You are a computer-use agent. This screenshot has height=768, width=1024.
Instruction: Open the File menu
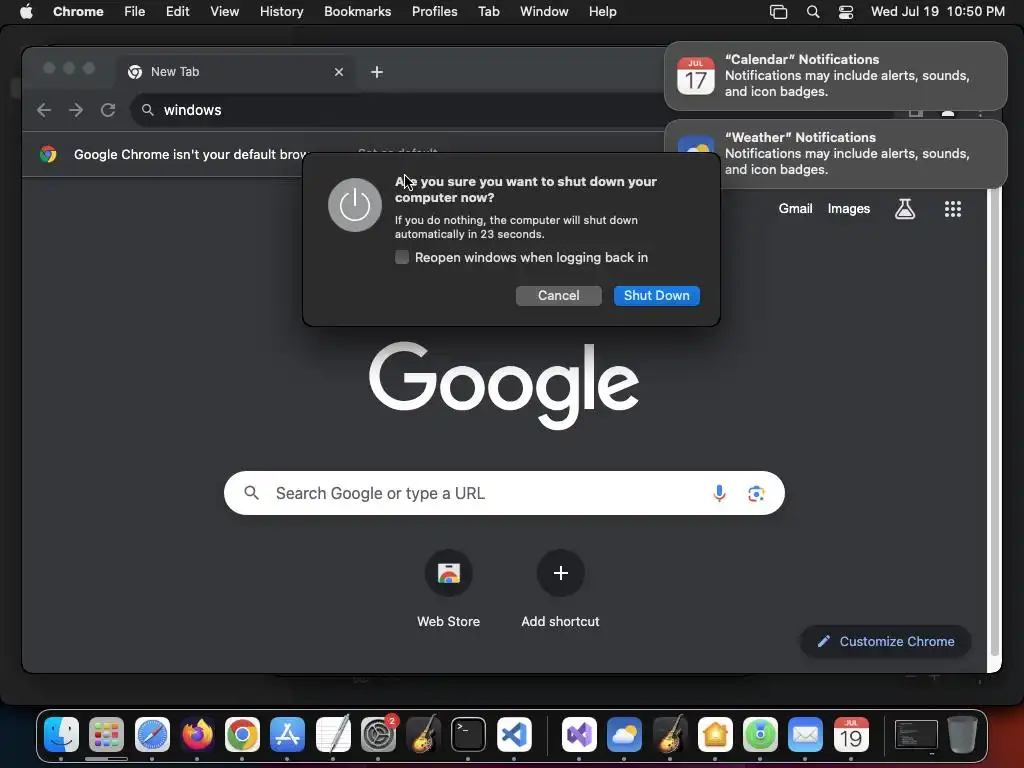tap(135, 12)
